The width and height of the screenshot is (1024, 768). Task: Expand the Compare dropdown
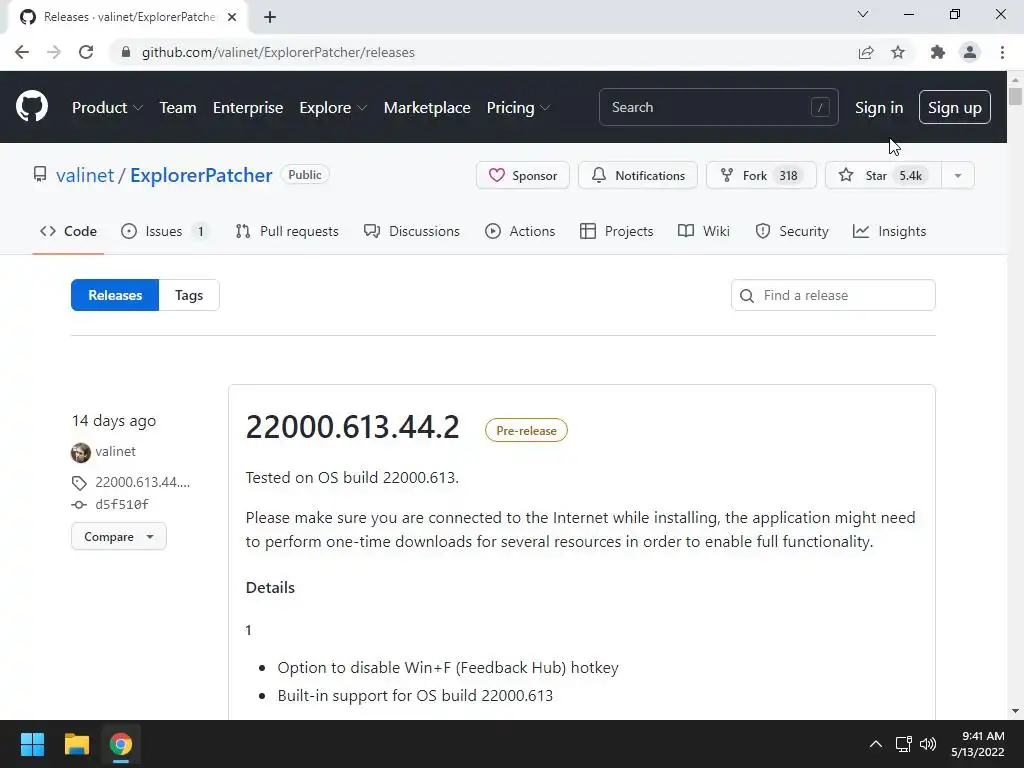point(119,536)
